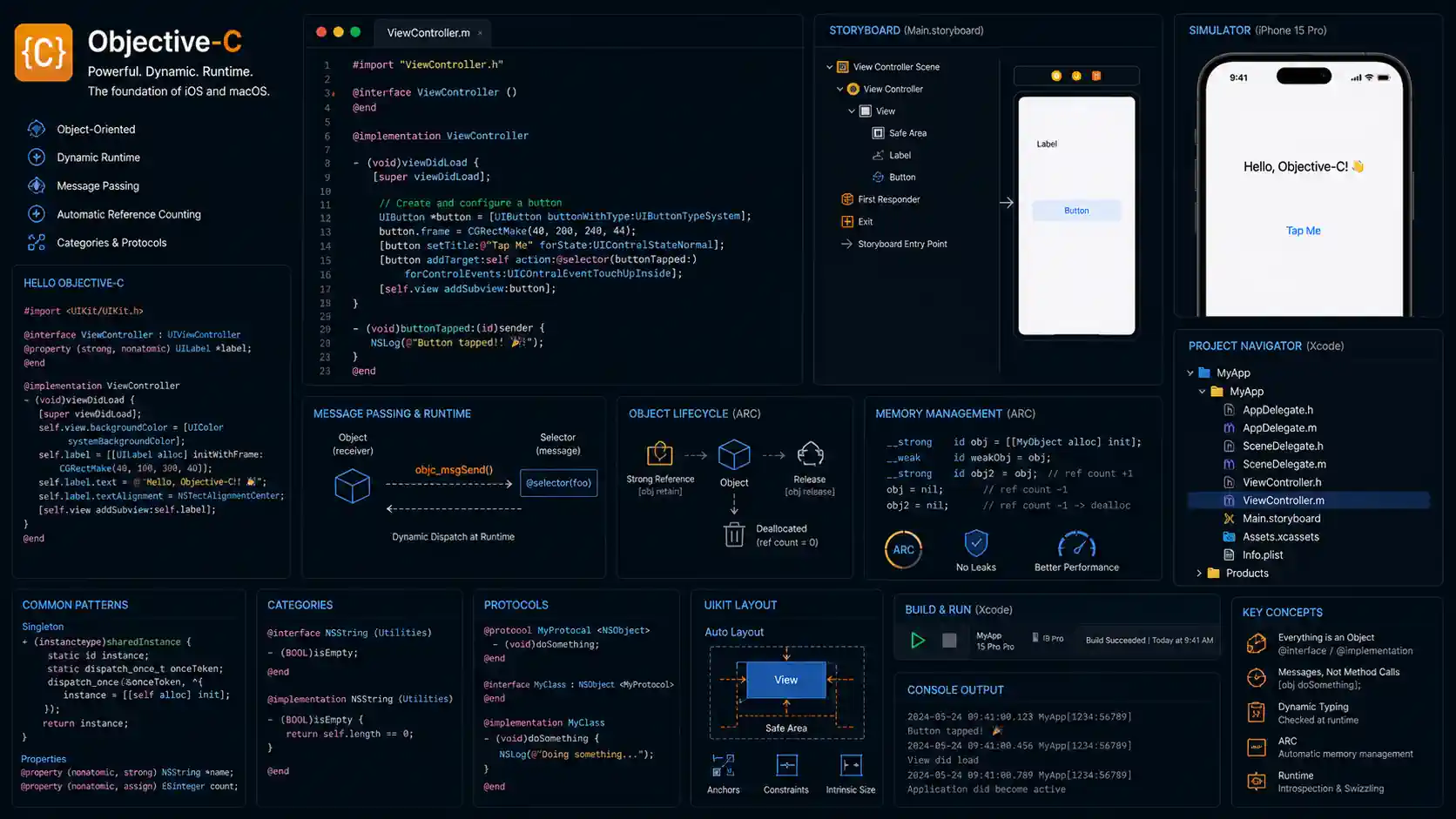Click the Dynamic Typing concept icon
The image size is (1456, 819).
(1257, 713)
